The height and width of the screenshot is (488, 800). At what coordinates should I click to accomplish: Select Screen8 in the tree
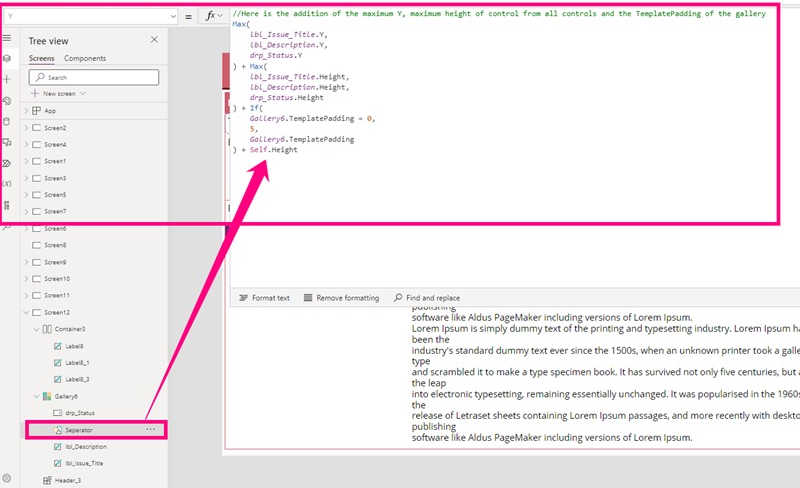55,245
